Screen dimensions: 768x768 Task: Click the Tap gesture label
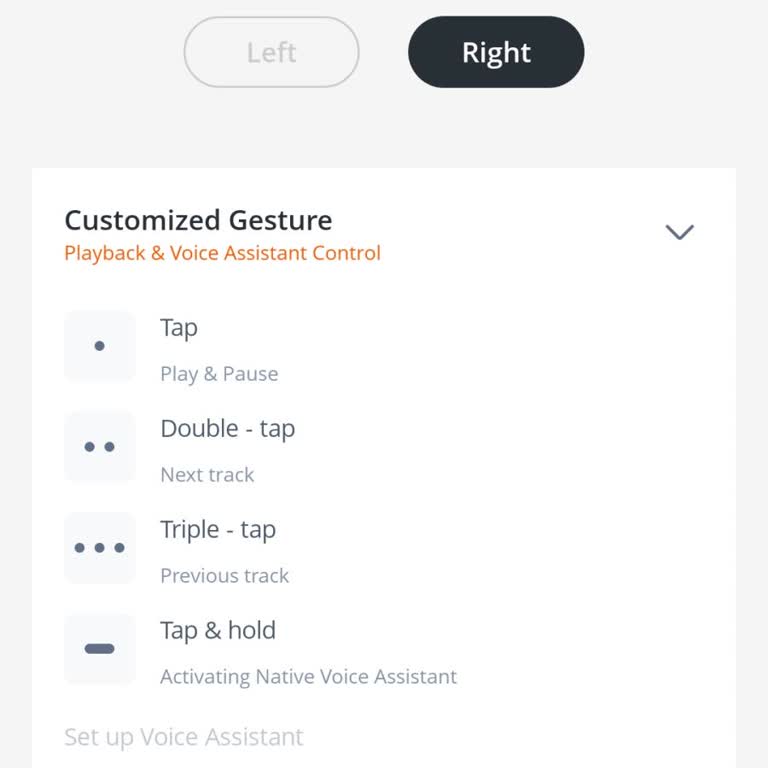coord(179,328)
